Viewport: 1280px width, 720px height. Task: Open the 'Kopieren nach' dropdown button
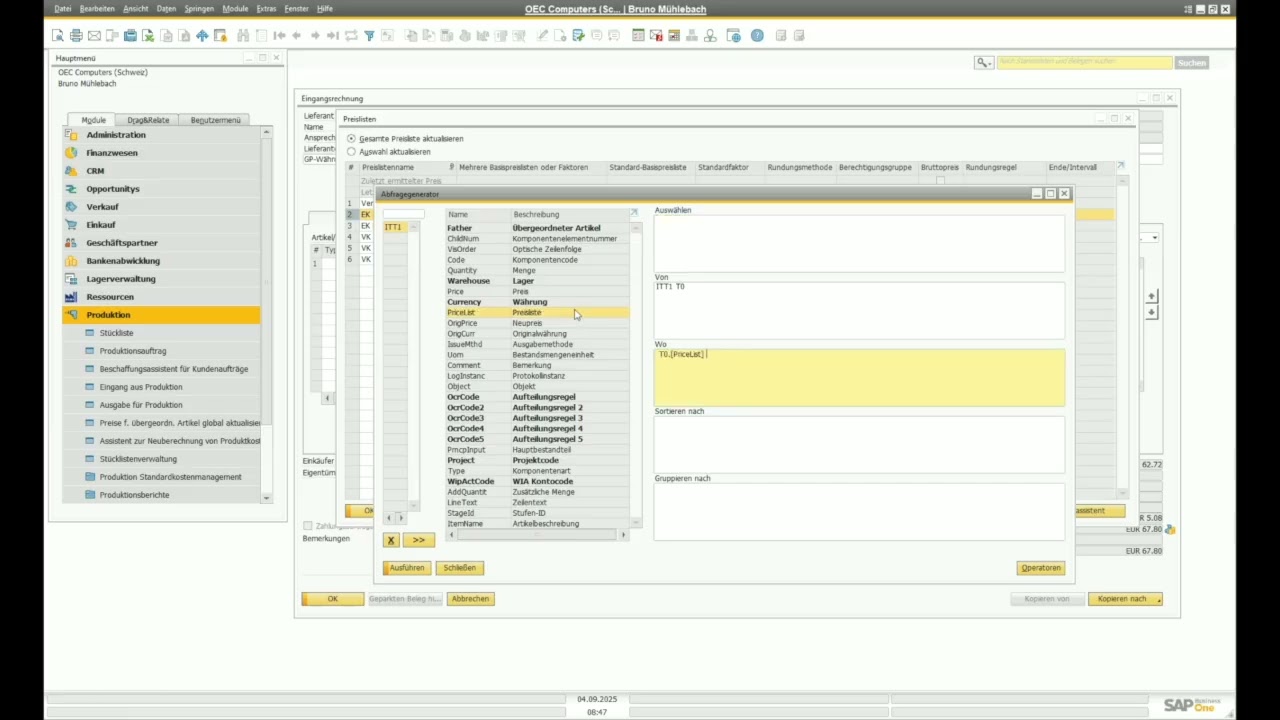[1125, 599]
